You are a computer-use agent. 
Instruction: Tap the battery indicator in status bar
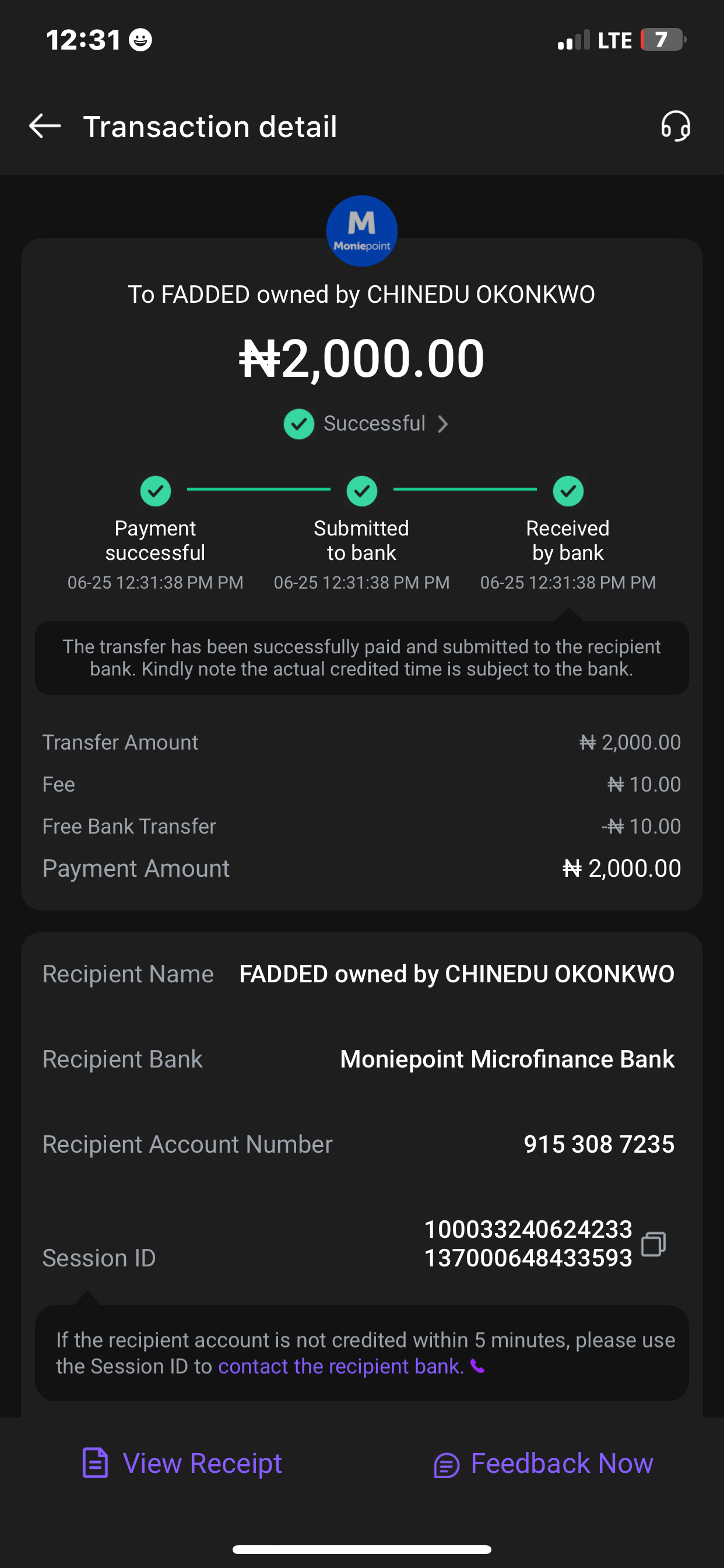click(x=663, y=40)
